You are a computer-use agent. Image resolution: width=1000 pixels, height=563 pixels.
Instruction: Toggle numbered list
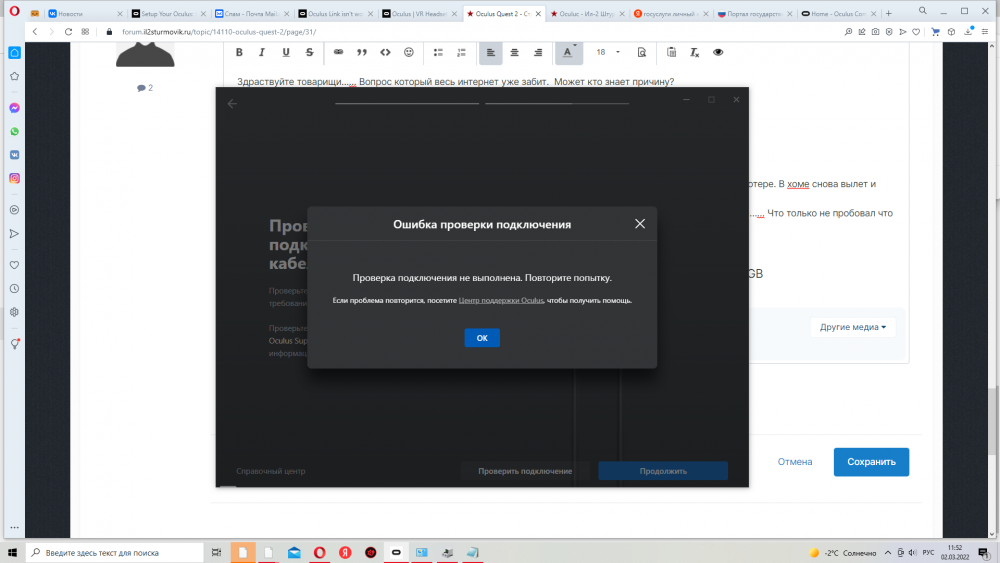pos(462,52)
